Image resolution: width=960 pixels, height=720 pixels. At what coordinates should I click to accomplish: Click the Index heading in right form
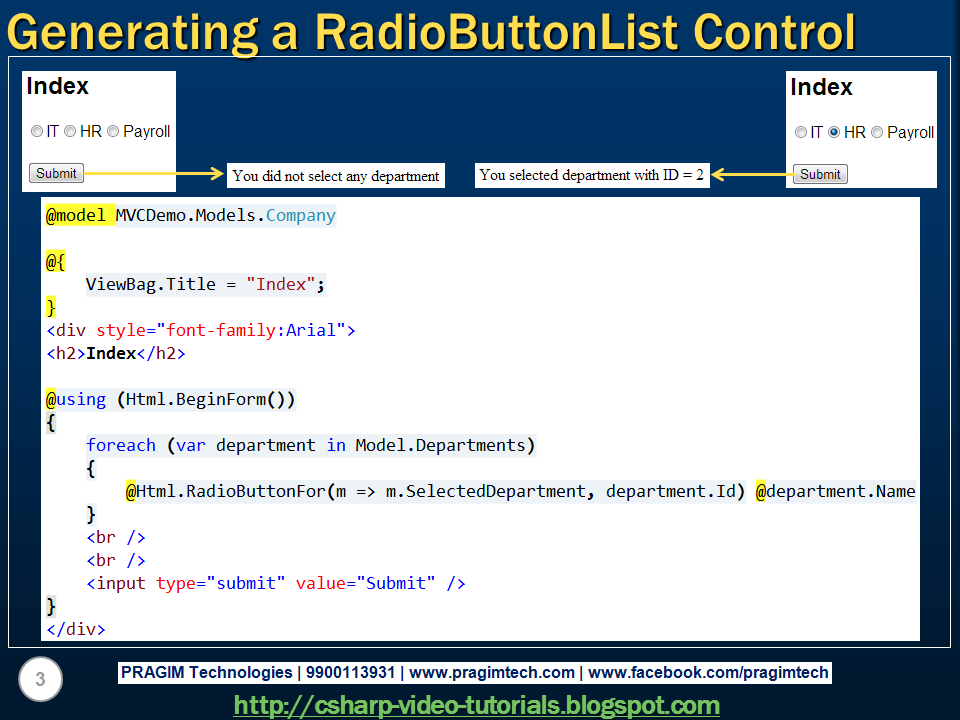pos(822,87)
